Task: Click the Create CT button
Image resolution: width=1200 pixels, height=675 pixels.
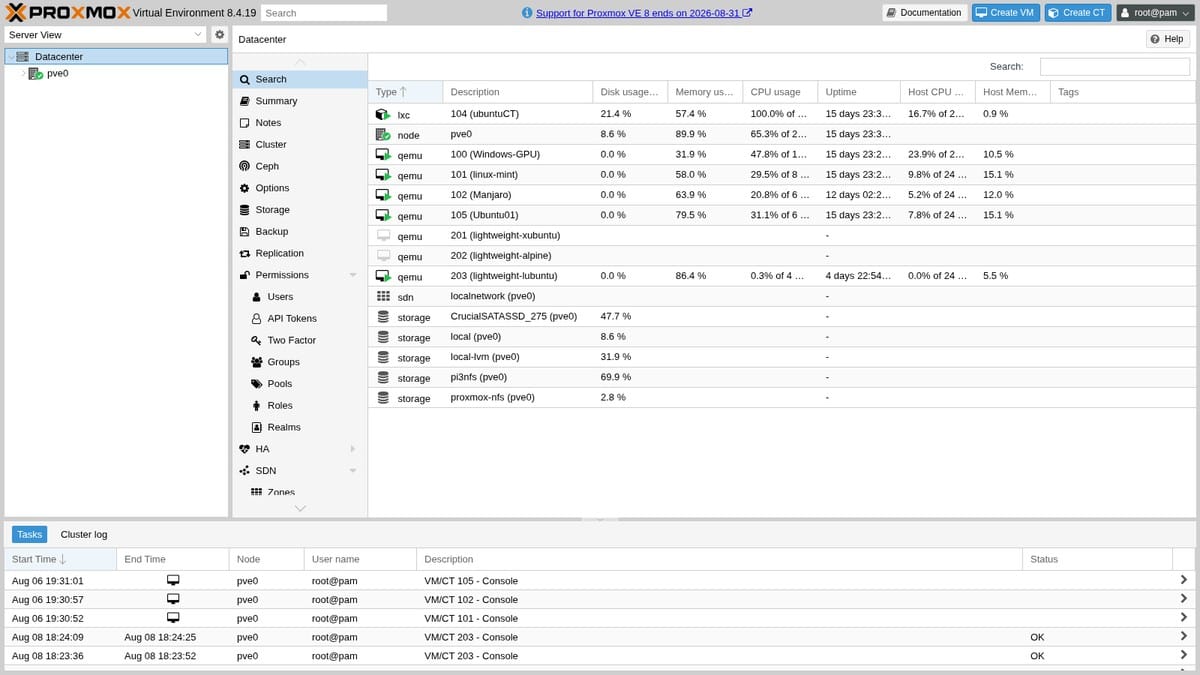Action: click(x=1078, y=13)
